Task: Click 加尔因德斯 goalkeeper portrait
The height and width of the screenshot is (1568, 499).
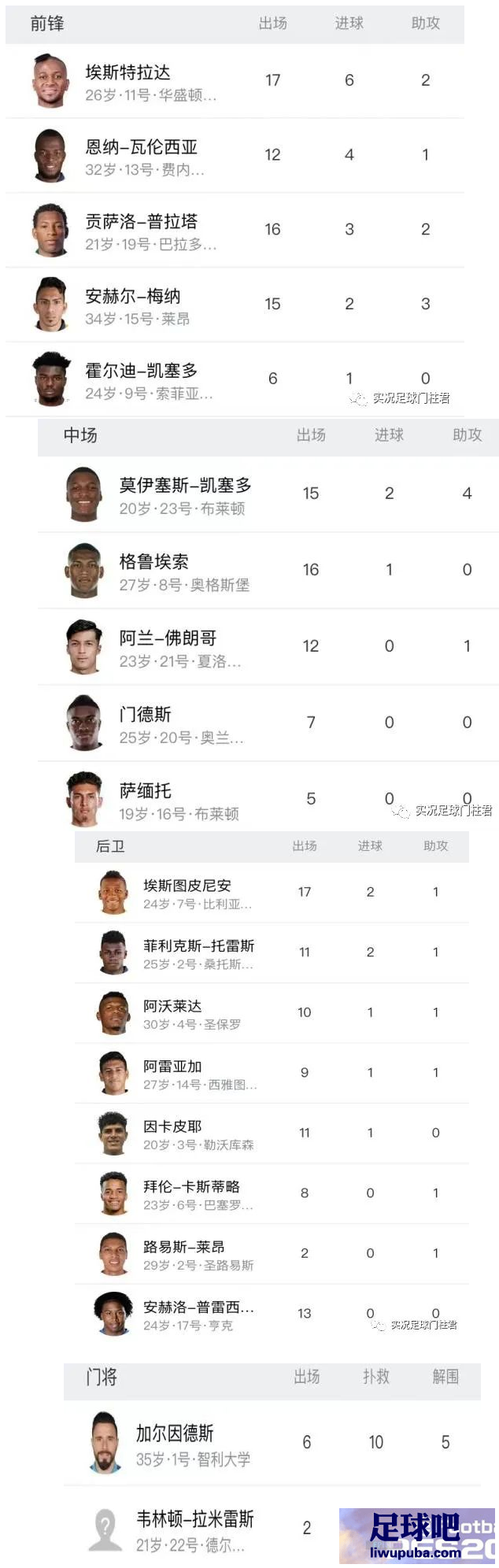Action: tap(104, 1442)
